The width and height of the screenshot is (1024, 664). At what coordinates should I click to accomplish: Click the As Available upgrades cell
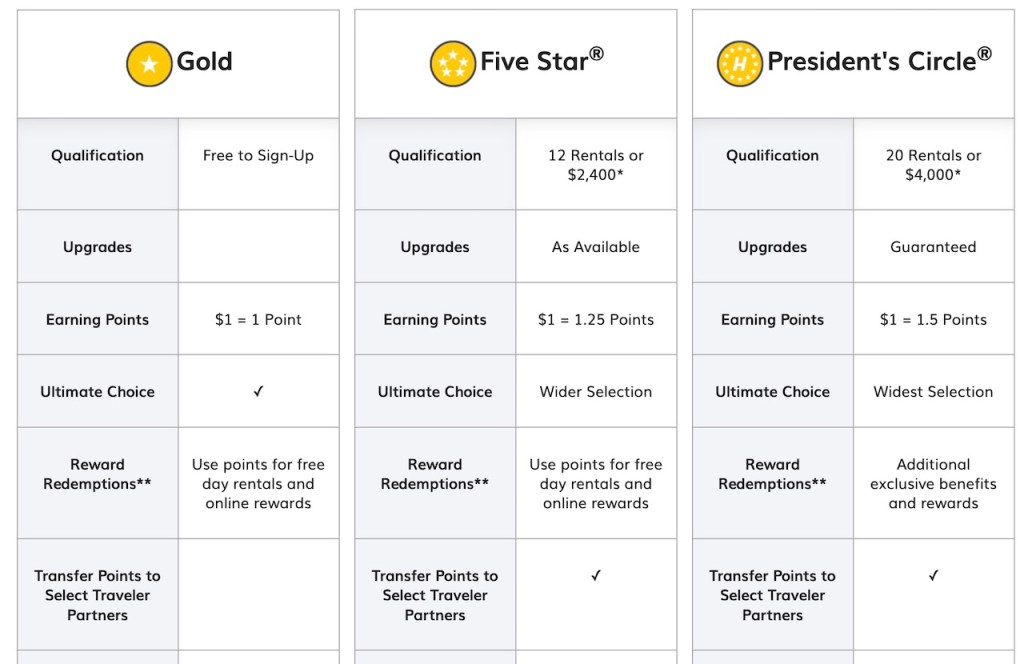596,247
